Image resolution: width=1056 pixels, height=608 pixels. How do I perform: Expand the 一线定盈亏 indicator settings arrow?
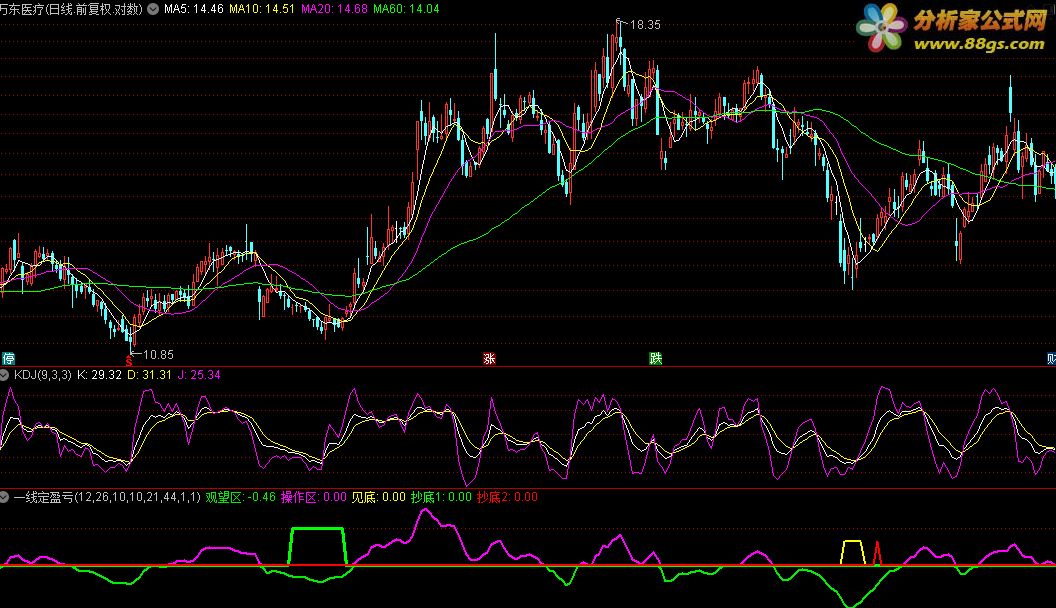(4, 498)
